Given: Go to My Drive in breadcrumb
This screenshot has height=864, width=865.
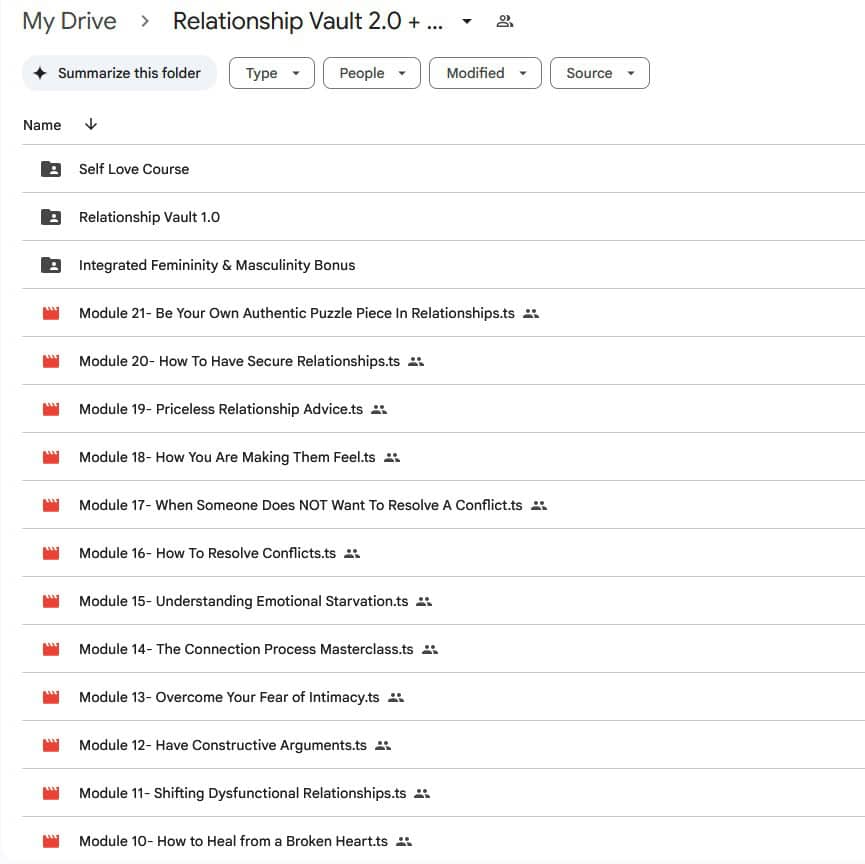Looking at the screenshot, I should [69, 21].
